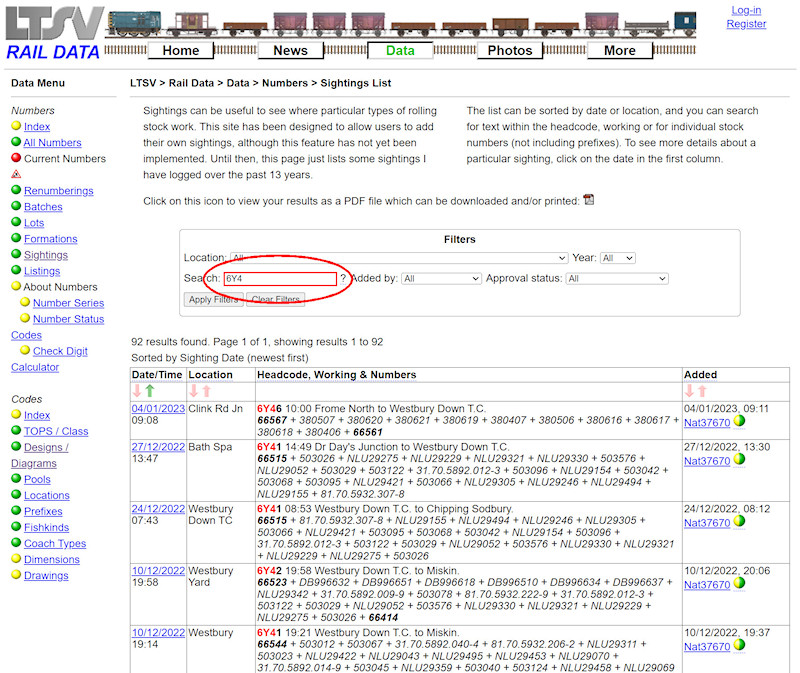The width and height of the screenshot is (800, 673).
Task: Switch to the Photos tab
Action: click(510, 50)
